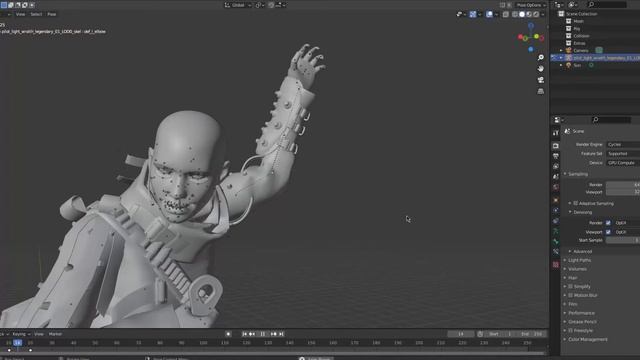Image resolution: width=640 pixels, height=360 pixels.
Task: Open the Tool properties tab icon
Action: [556, 133]
